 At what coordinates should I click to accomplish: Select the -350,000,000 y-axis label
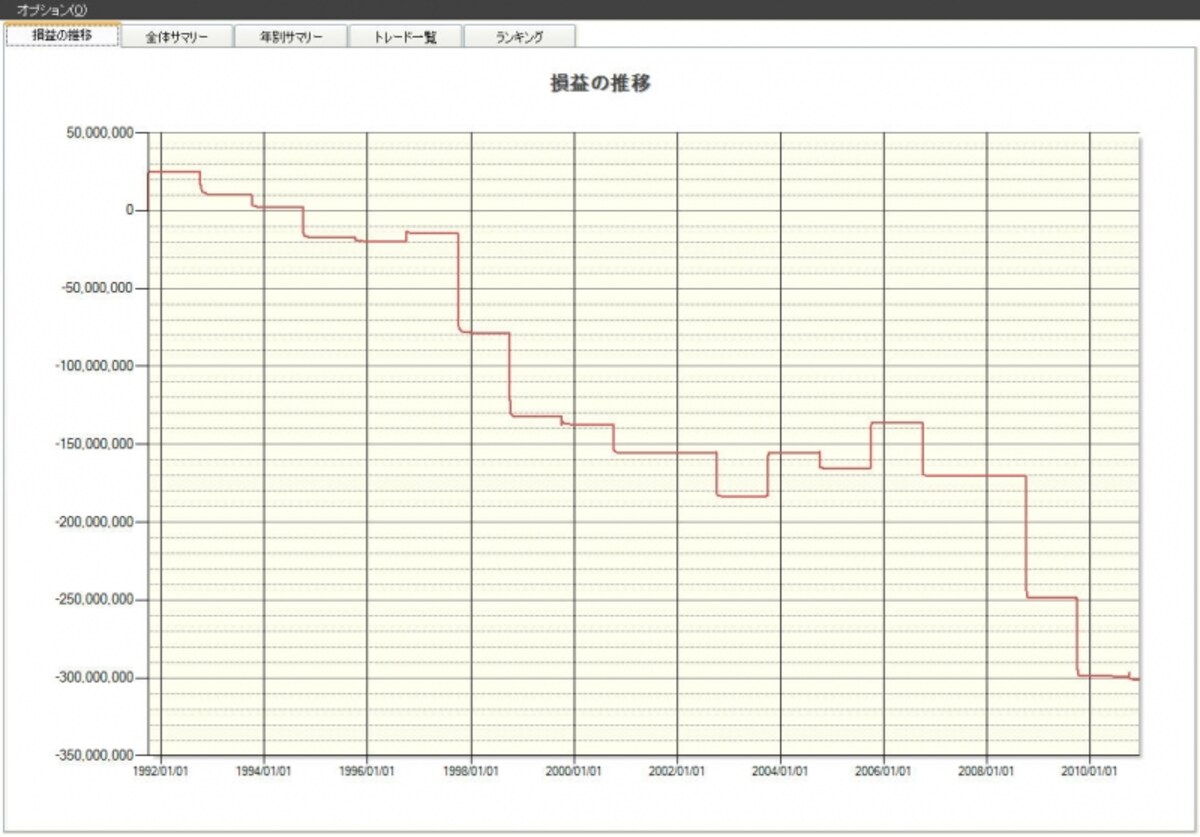pos(92,756)
